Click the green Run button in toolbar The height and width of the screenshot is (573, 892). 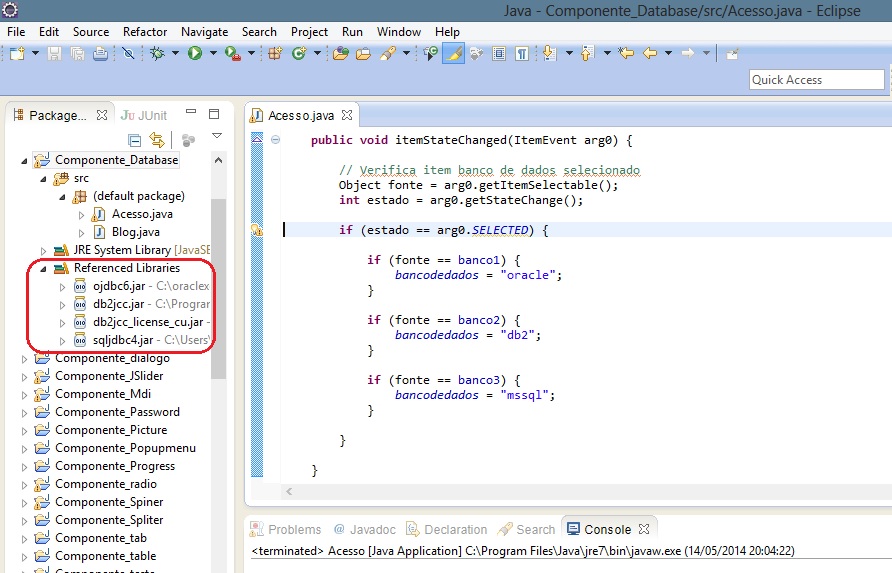[x=194, y=53]
